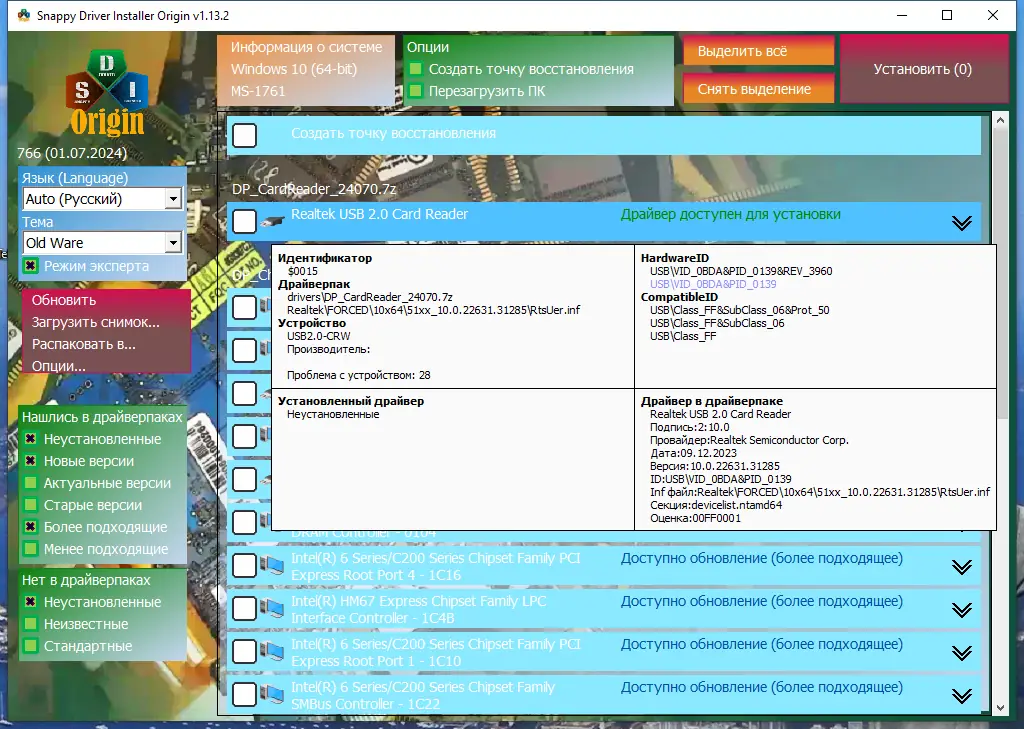Click 'Дата:09.12.2023' in driver details

point(693,453)
